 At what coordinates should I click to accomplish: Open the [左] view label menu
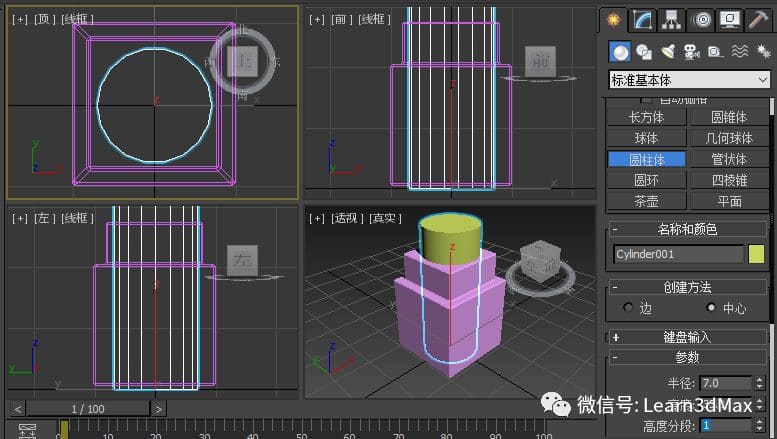pos(45,219)
